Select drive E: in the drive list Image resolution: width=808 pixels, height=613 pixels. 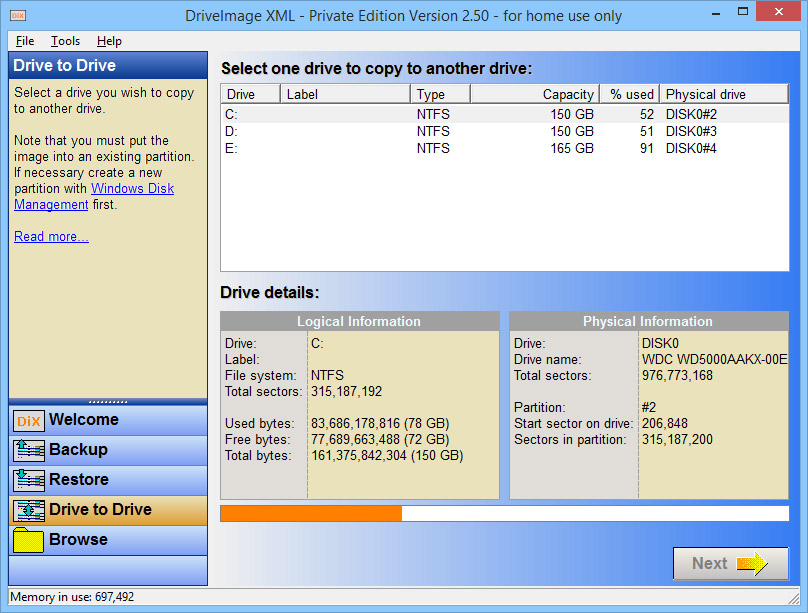coord(300,148)
